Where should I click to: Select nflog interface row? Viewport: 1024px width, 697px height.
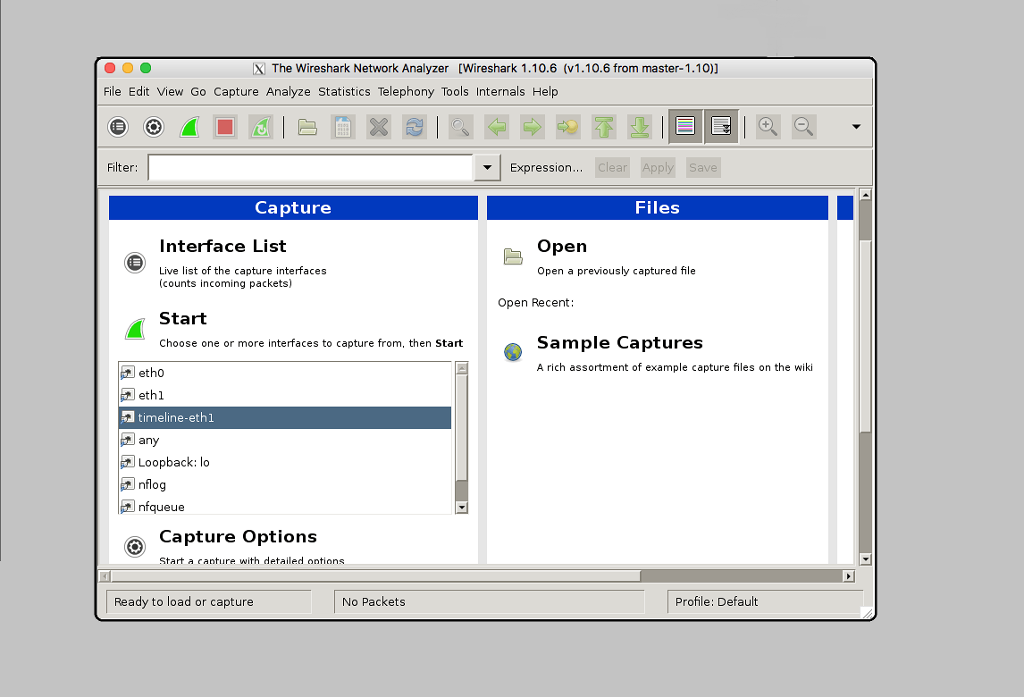[285, 484]
